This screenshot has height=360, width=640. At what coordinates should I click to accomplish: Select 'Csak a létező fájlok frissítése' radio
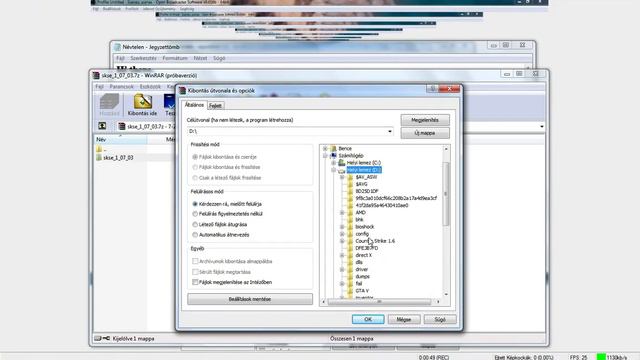pyautogui.click(x=195, y=178)
